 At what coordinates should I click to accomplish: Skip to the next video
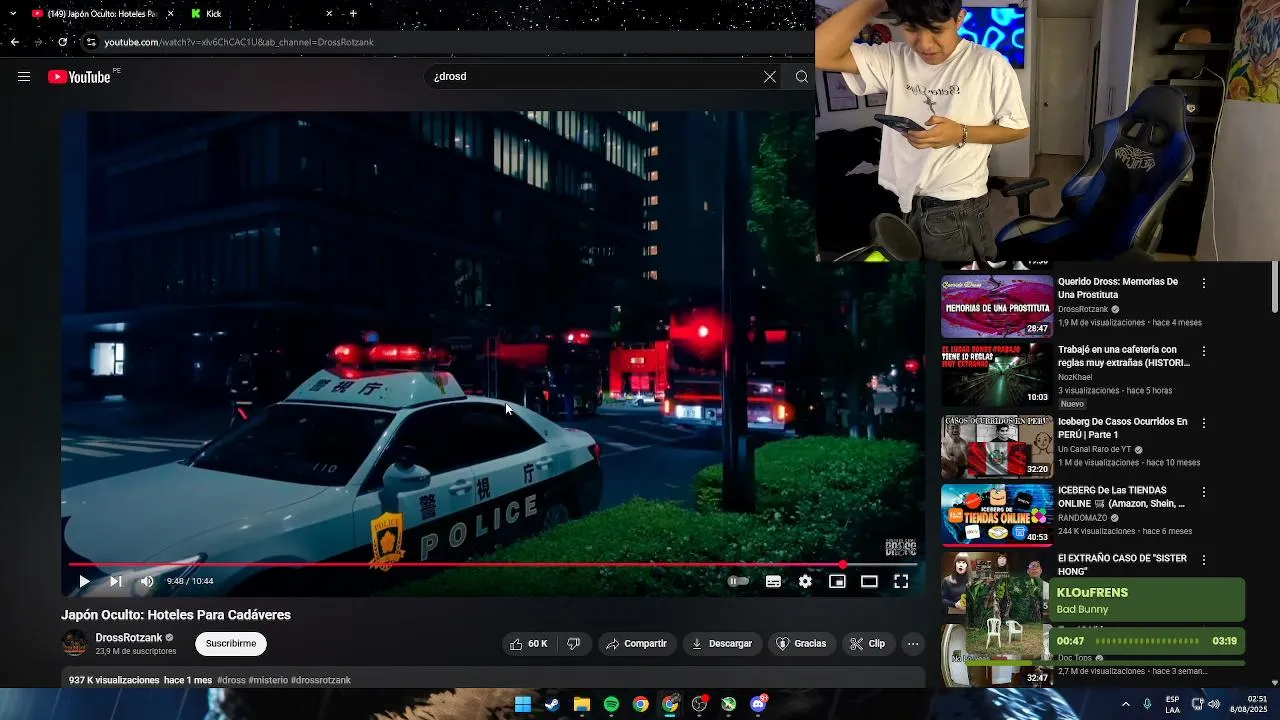pyautogui.click(x=116, y=581)
